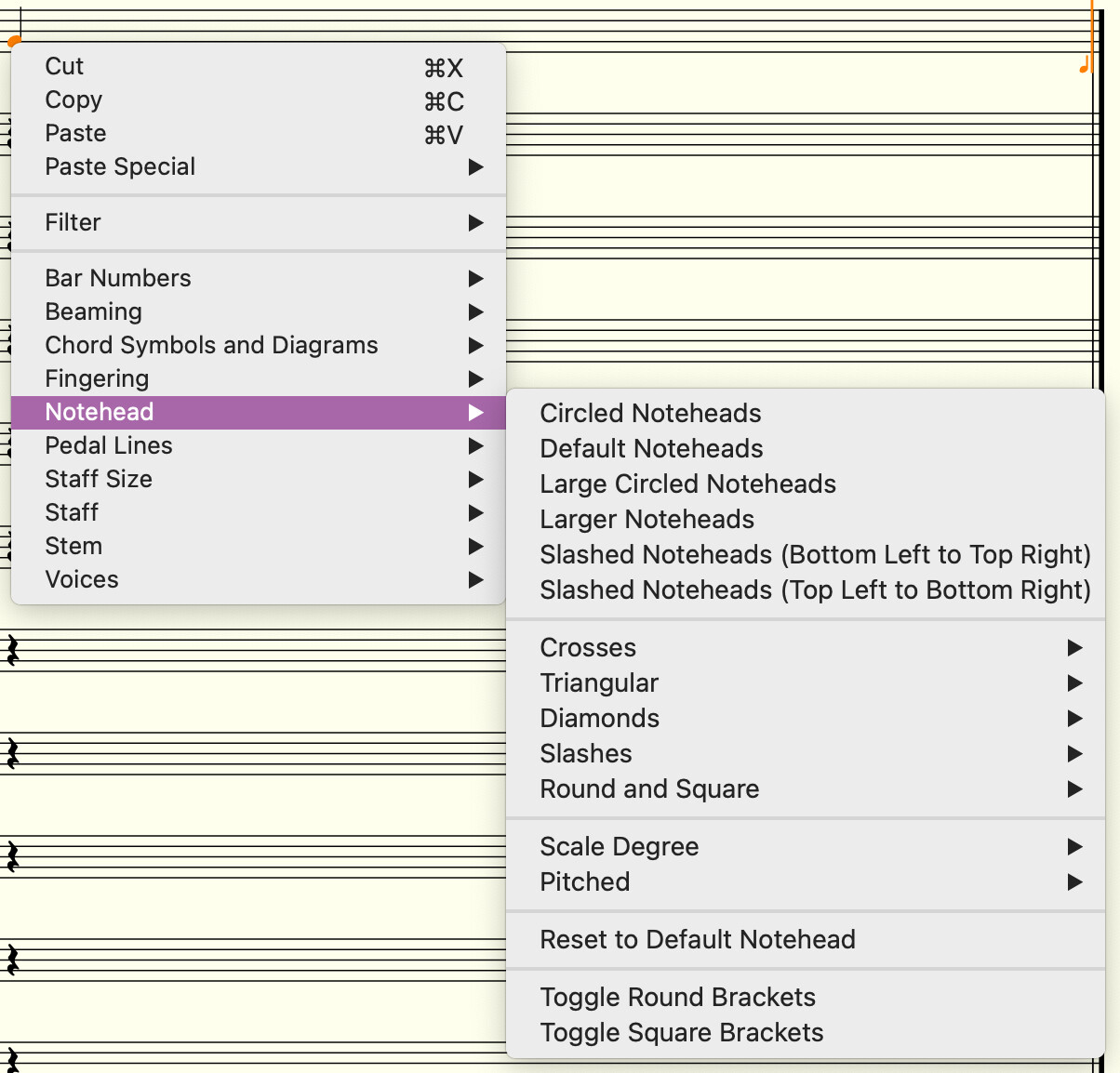This screenshot has width=1120, height=1073.
Task: Apply Default Noteheads
Action: pos(651,448)
